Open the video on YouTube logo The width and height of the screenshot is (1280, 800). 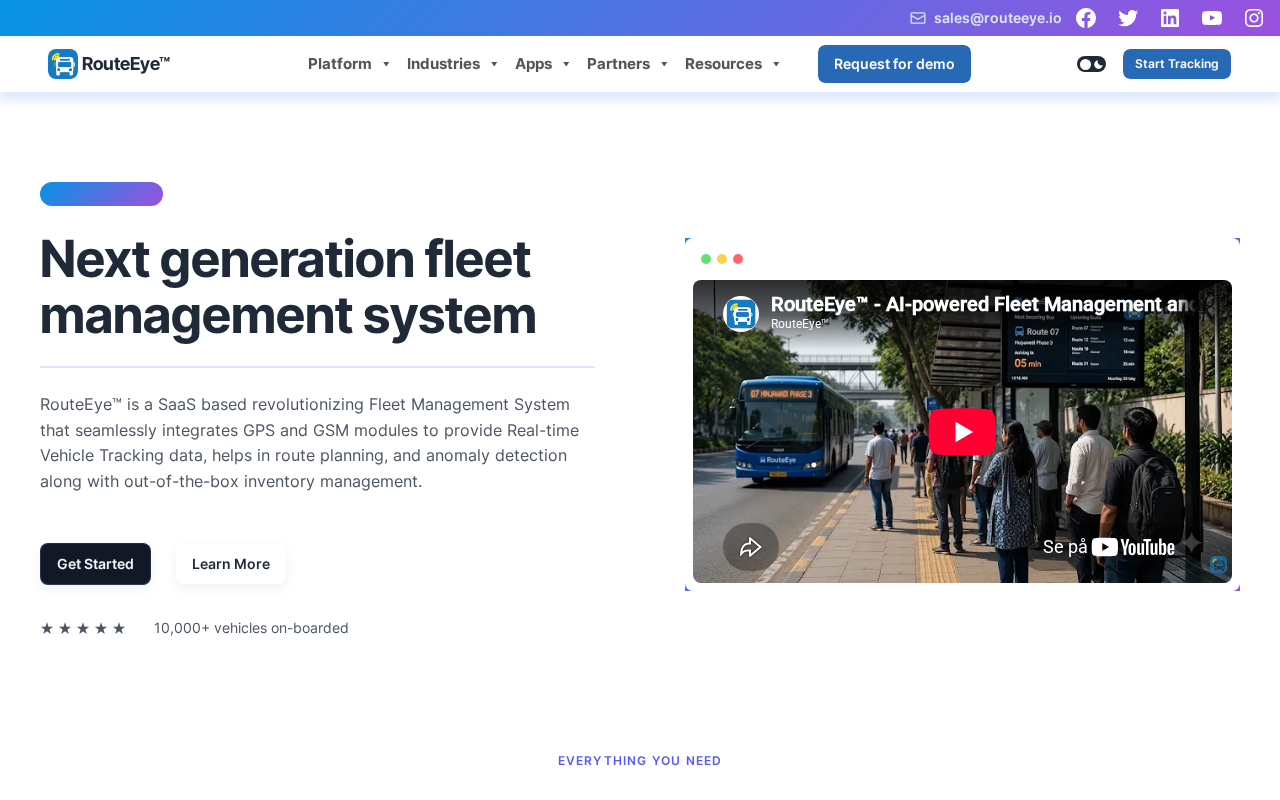pyautogui.click(x=1133, y=547)
